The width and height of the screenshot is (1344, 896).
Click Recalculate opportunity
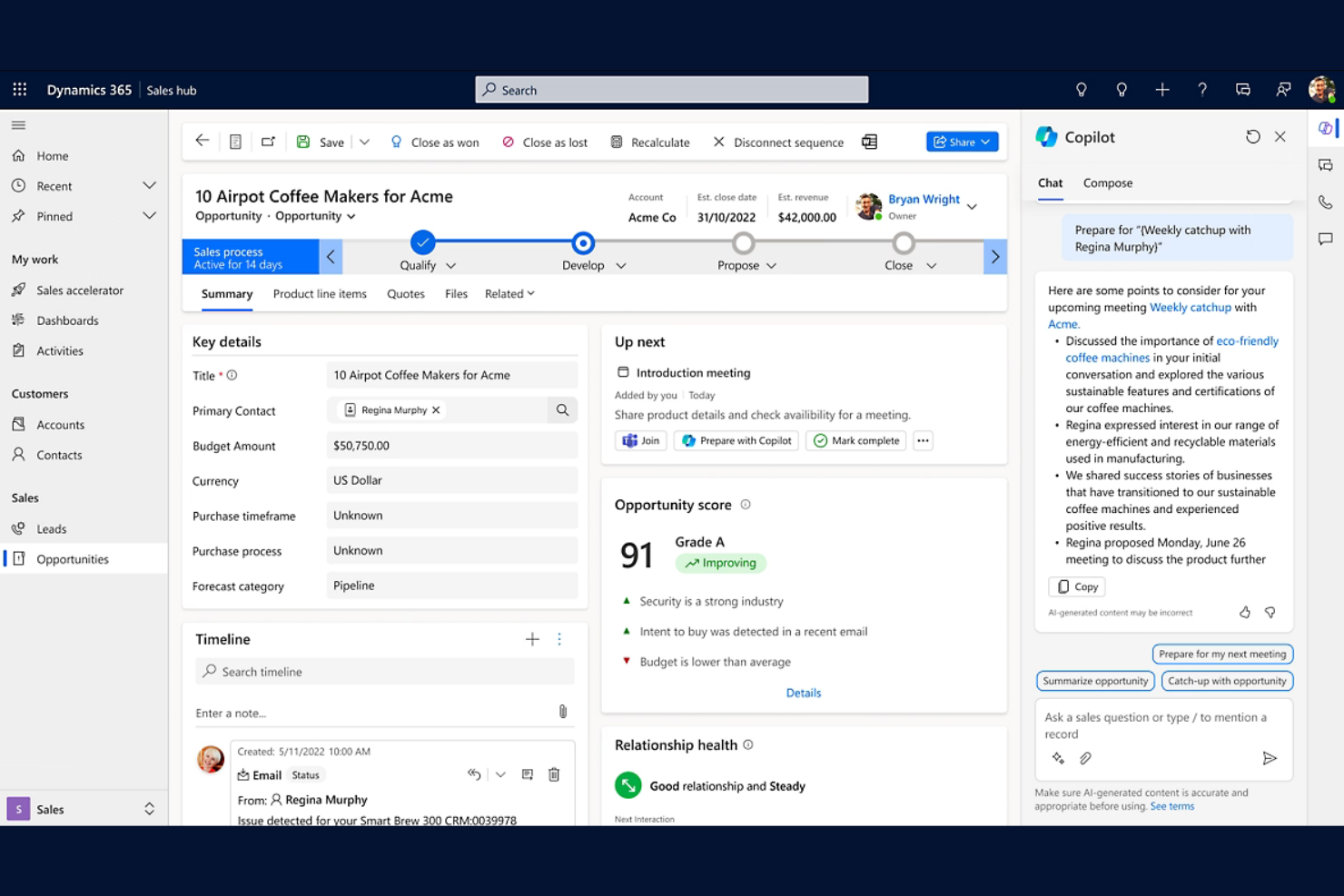(x=650, y=142)
